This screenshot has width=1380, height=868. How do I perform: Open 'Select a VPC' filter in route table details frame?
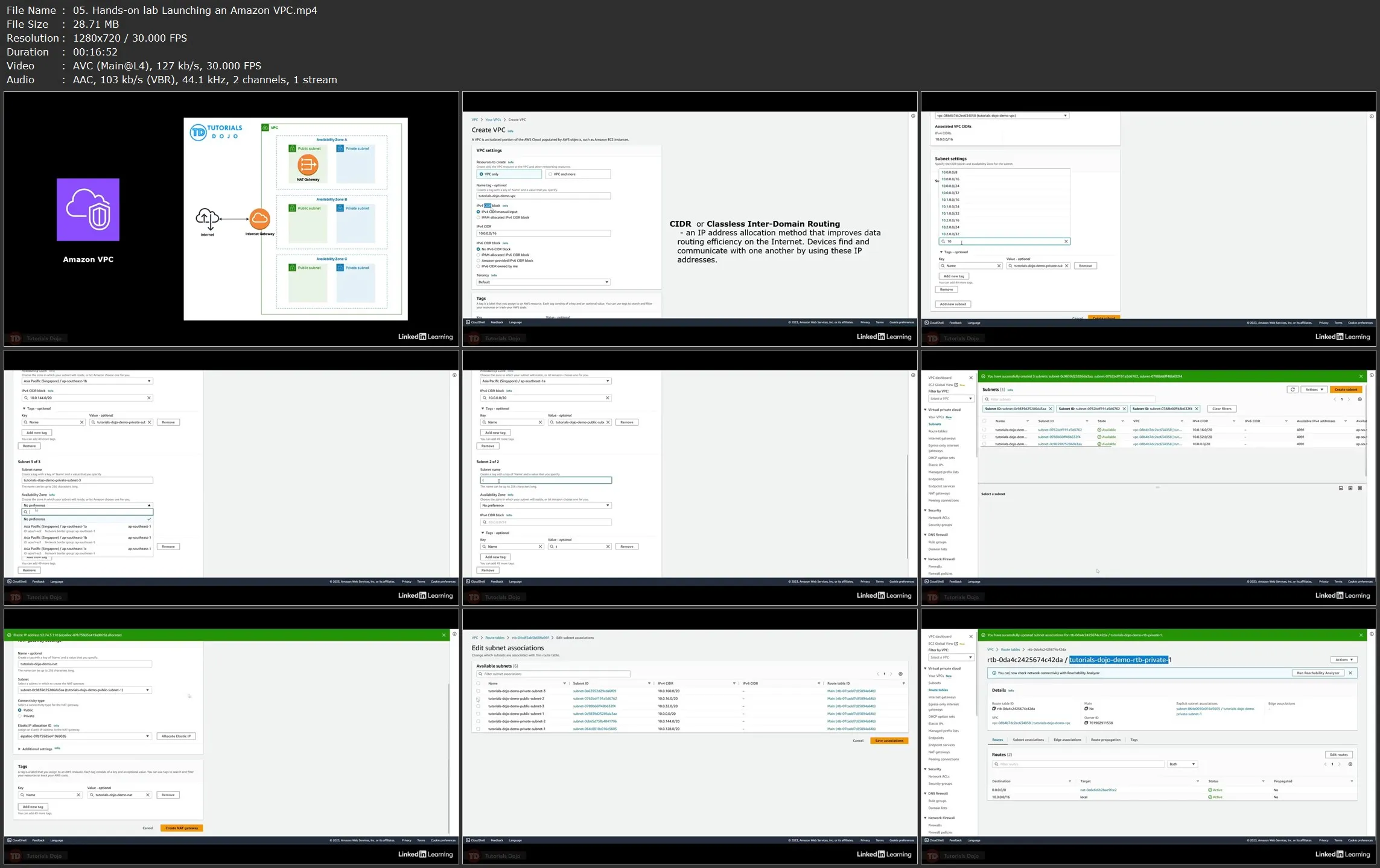pyautogui.click(x=951, y=657)
